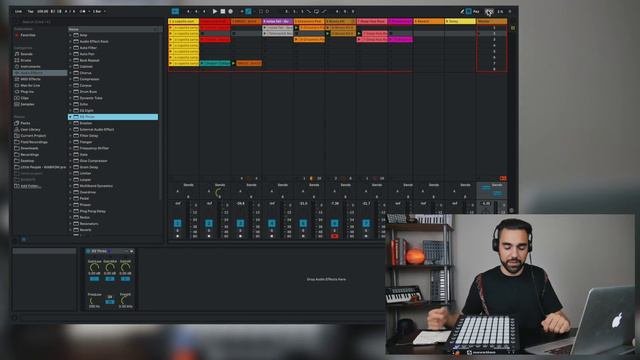Toggle the mid band switch under GainMid

(x=110, y=279)
